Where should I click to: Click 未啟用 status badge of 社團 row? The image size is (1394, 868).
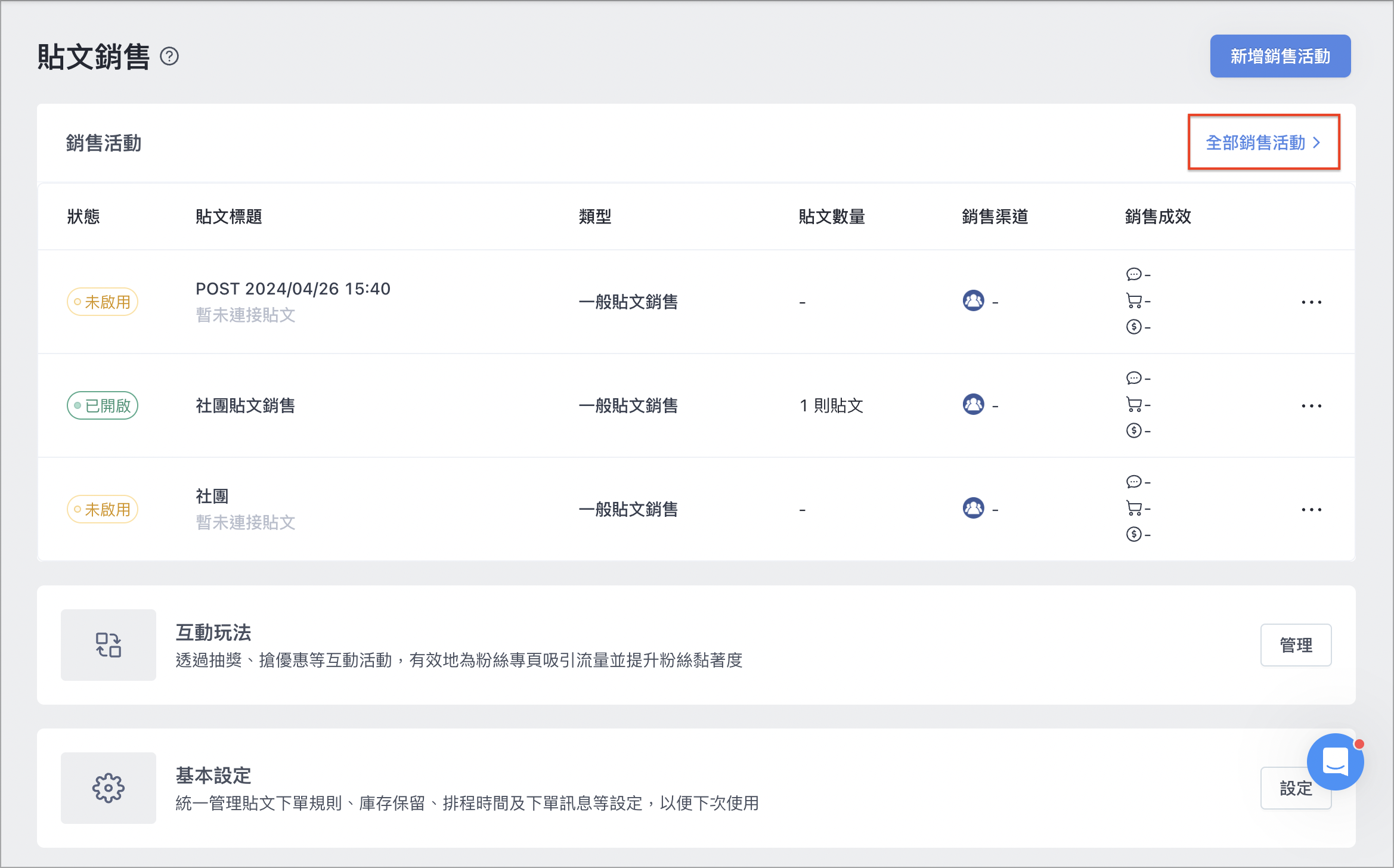(x=103, y=509)
